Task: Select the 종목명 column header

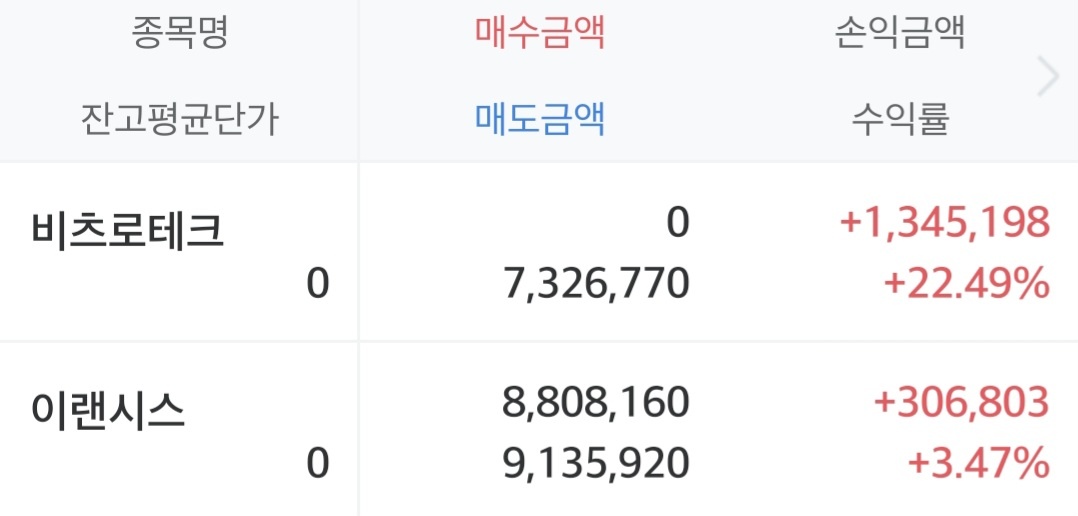Action: click(179, 33)
